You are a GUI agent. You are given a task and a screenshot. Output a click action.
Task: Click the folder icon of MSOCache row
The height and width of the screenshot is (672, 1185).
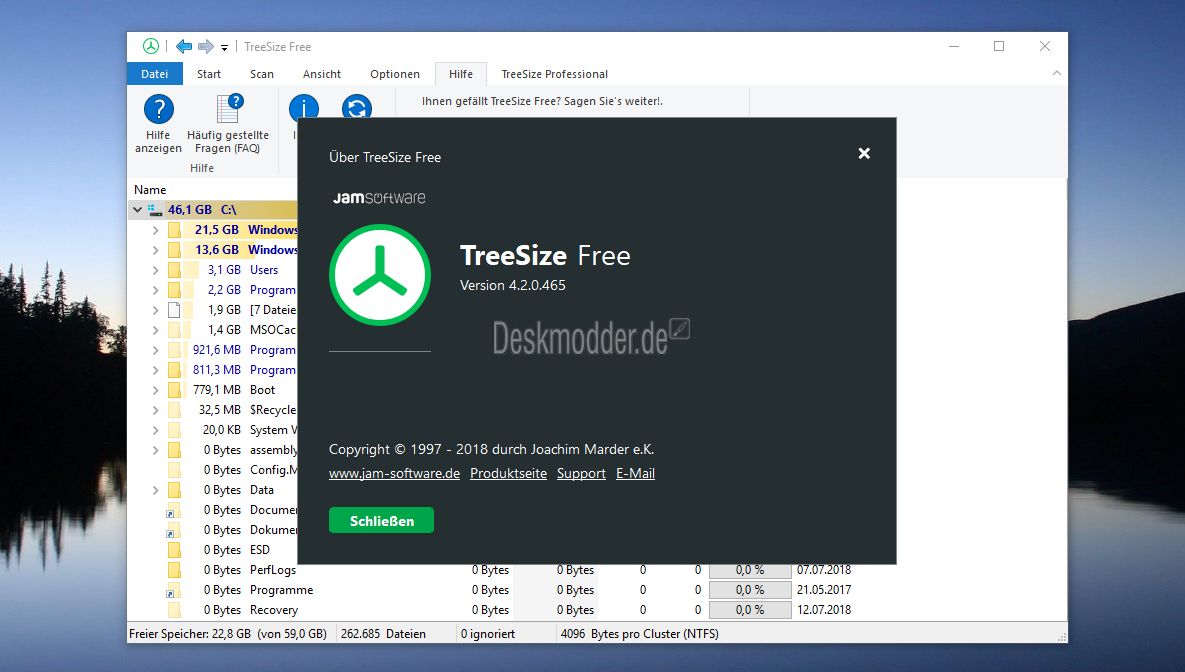click(175, 330)
